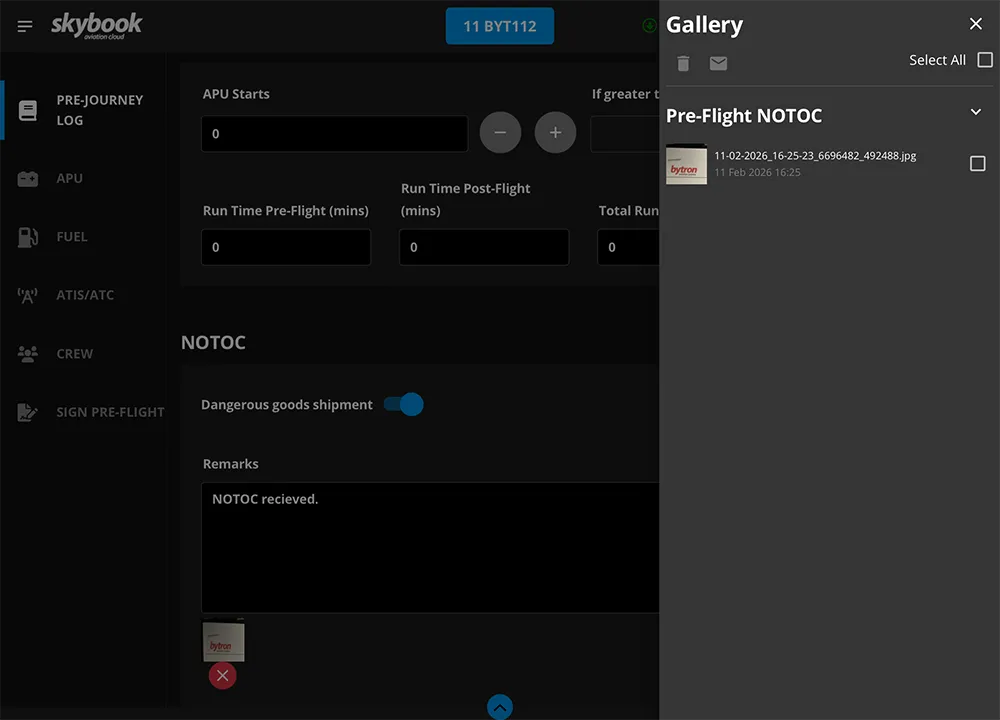Viewport: 1000px width, 720px height.
Task: Tick the Select All checkbox
Action: coord(985,60)
